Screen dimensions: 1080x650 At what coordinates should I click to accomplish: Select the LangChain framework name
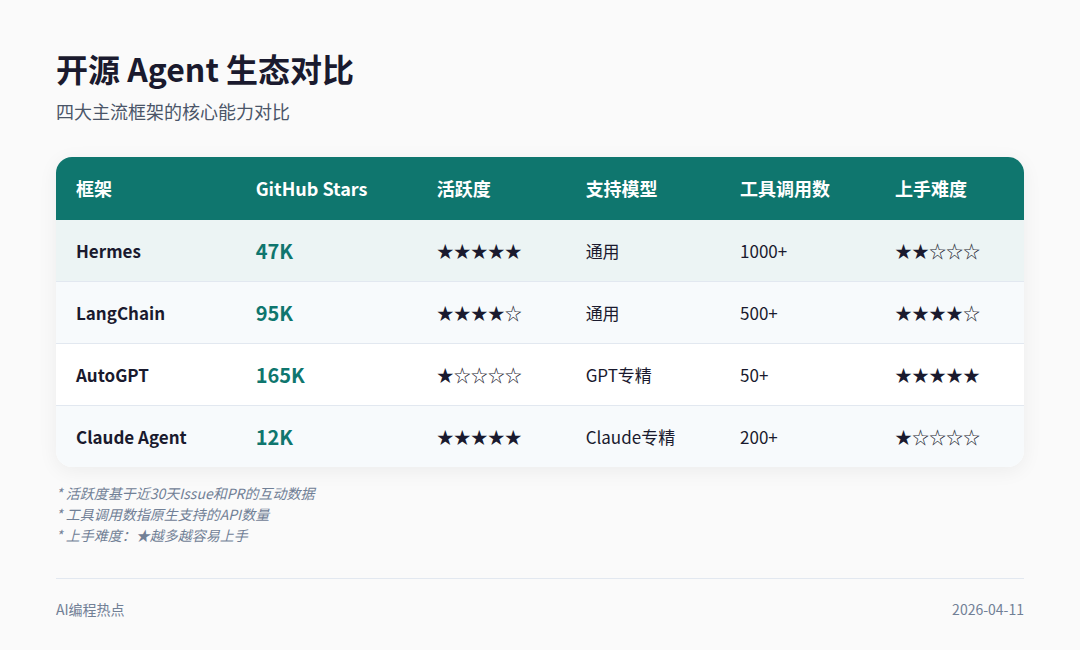pos(121,314)
